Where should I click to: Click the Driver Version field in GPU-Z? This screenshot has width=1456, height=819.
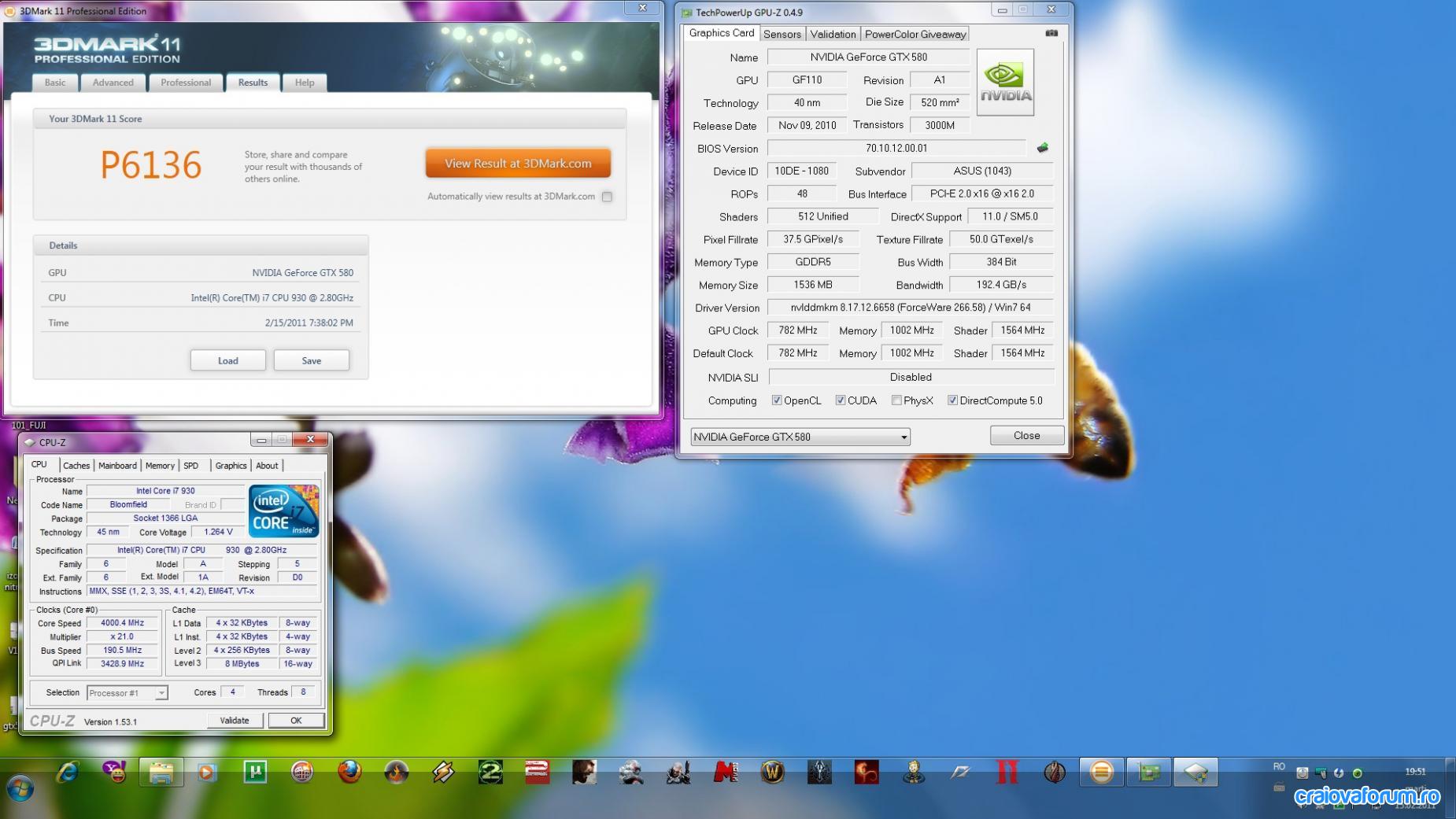[911, 308]
